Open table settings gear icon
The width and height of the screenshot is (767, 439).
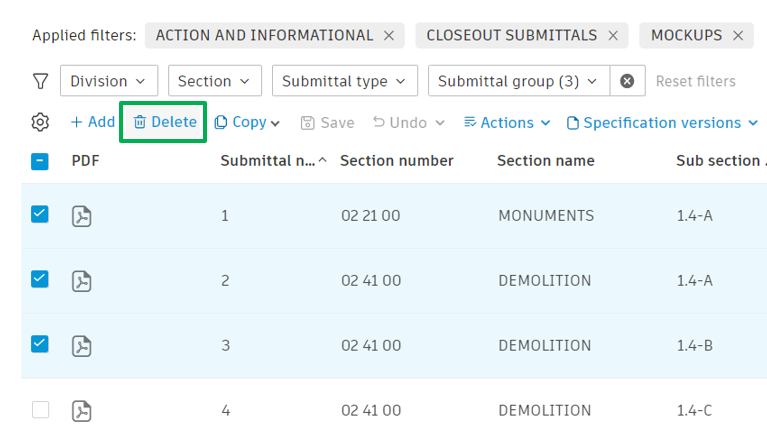point(40,122)
